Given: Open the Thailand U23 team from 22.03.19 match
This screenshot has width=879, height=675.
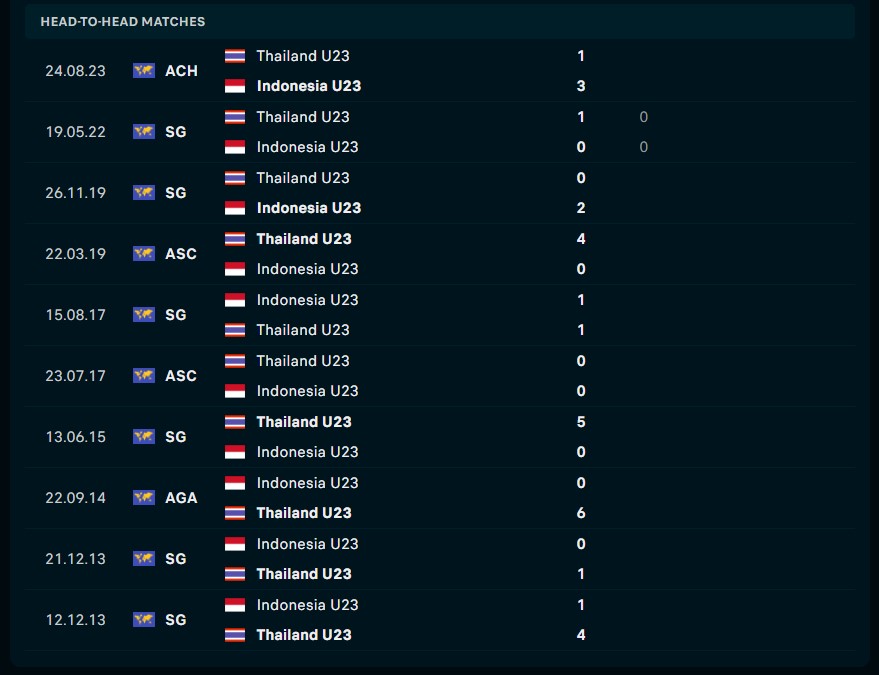Looking at the screenshot, I should tap(304, 239).
